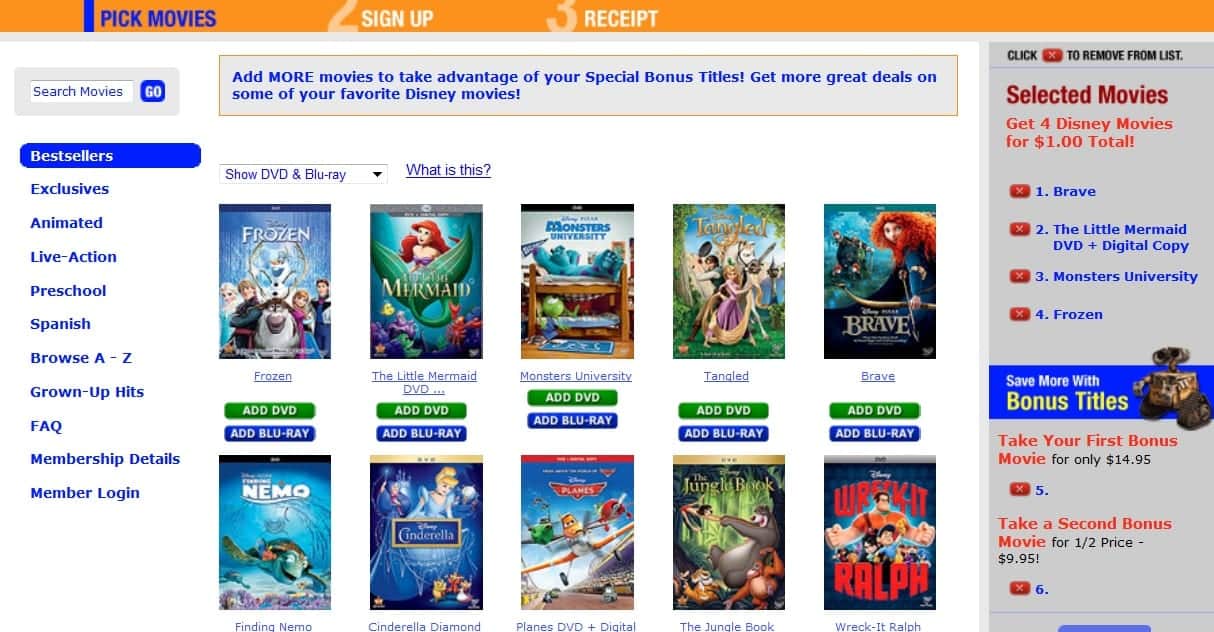Click the blue GO search icon
The image size is (1214, 632).
(152, 92)
